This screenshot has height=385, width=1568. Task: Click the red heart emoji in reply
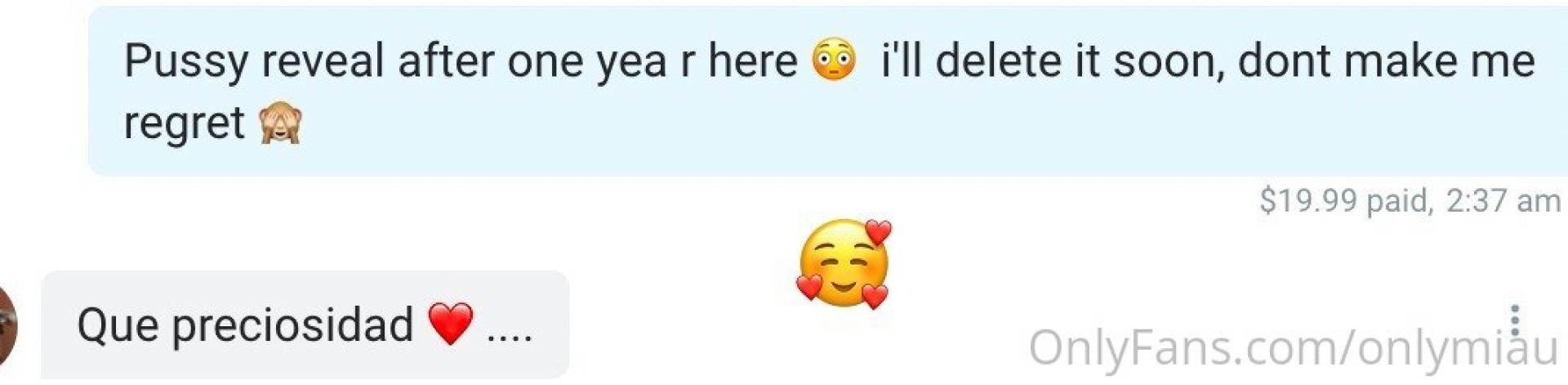[451, 323]
